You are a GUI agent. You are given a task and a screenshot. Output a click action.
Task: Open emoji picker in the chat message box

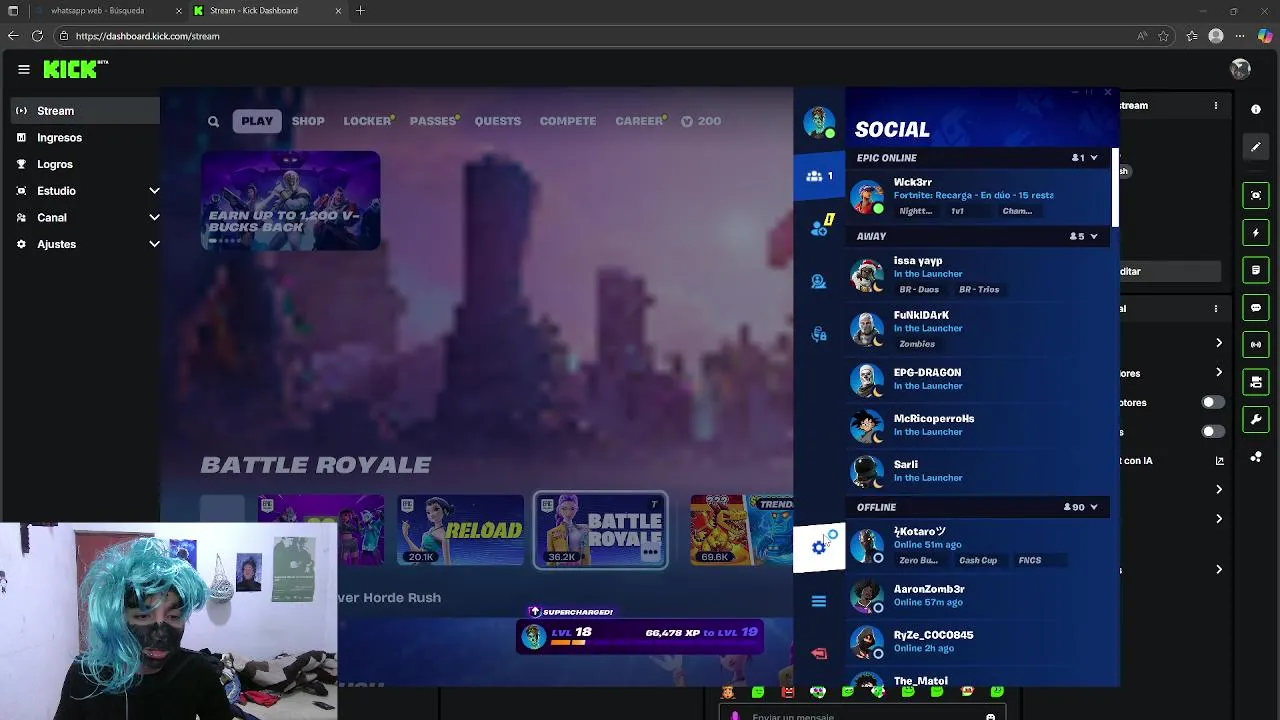coord(990,716)
